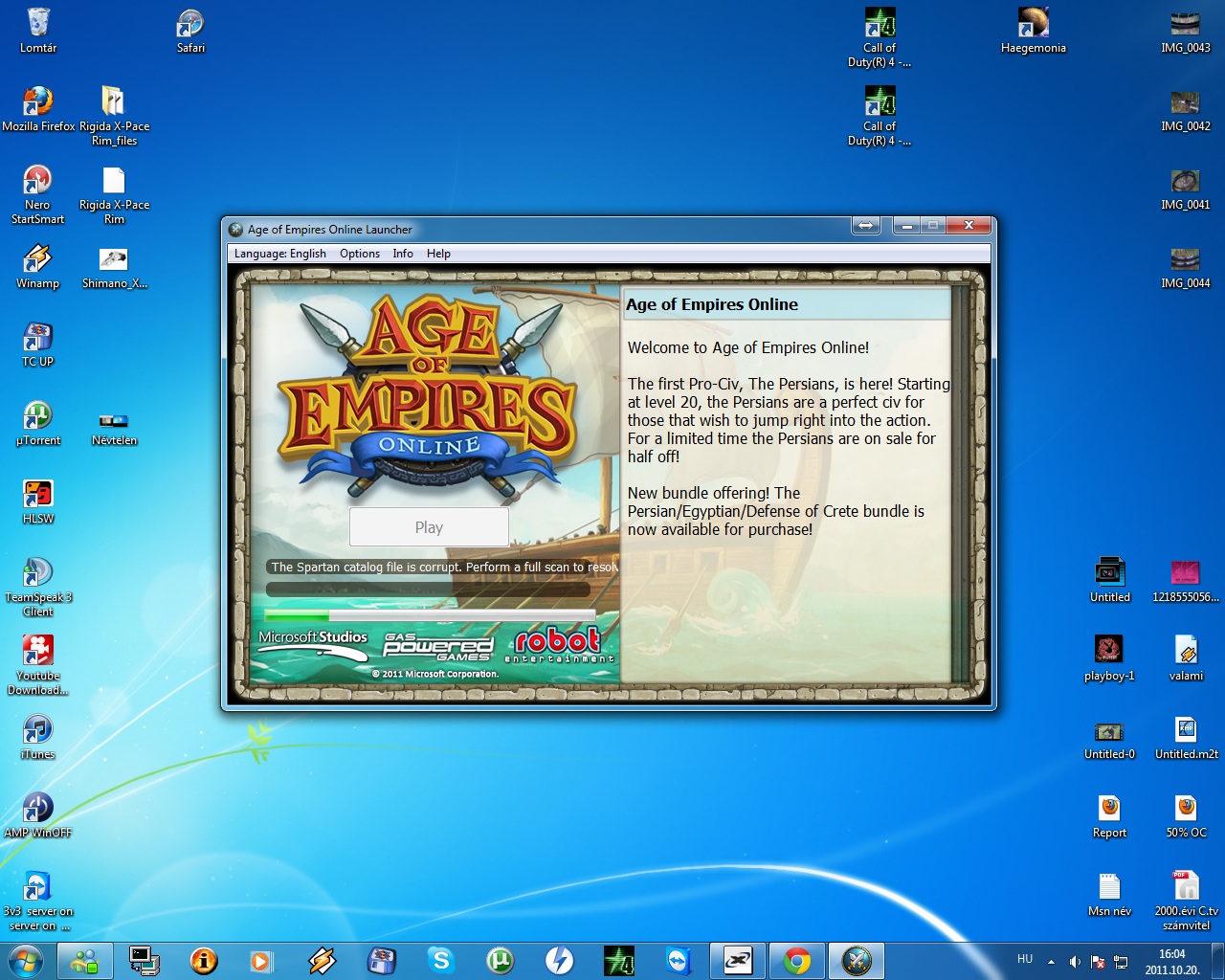Select the HLSW desktop shortcut
The image size is (1225, 980).
(38, 501)
